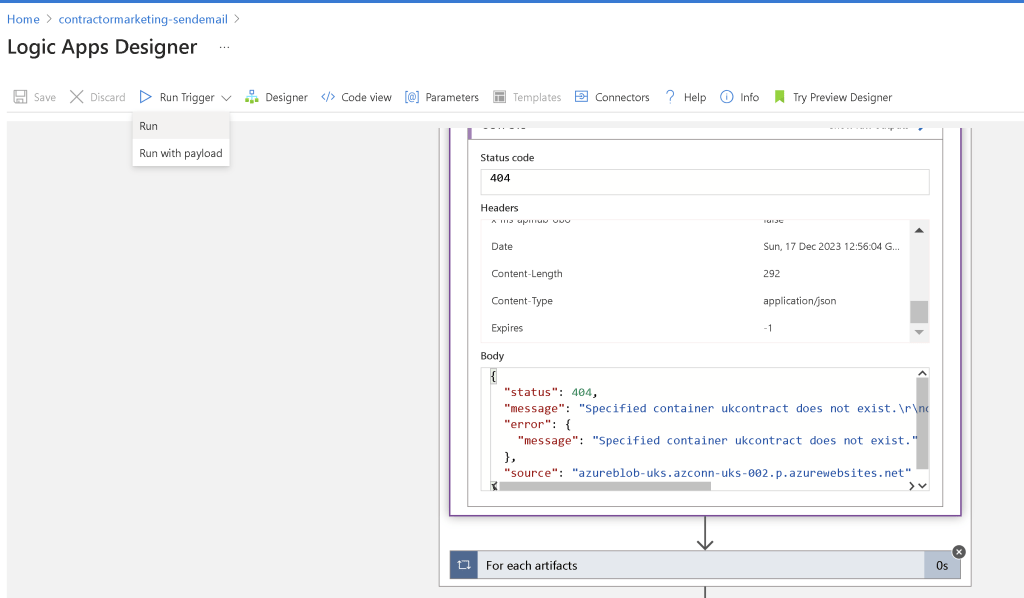Open the Parameters panel
1024x598 pixels.
click(x=452, y=97)
